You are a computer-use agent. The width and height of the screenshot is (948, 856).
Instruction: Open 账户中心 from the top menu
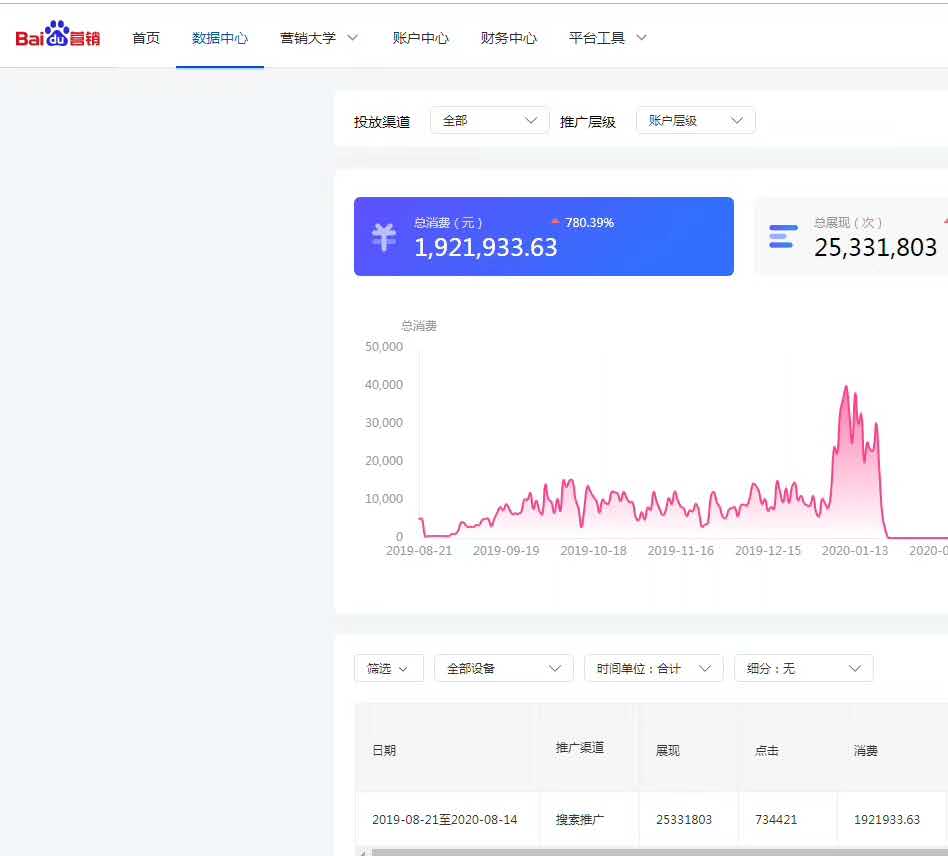[421, 36]
